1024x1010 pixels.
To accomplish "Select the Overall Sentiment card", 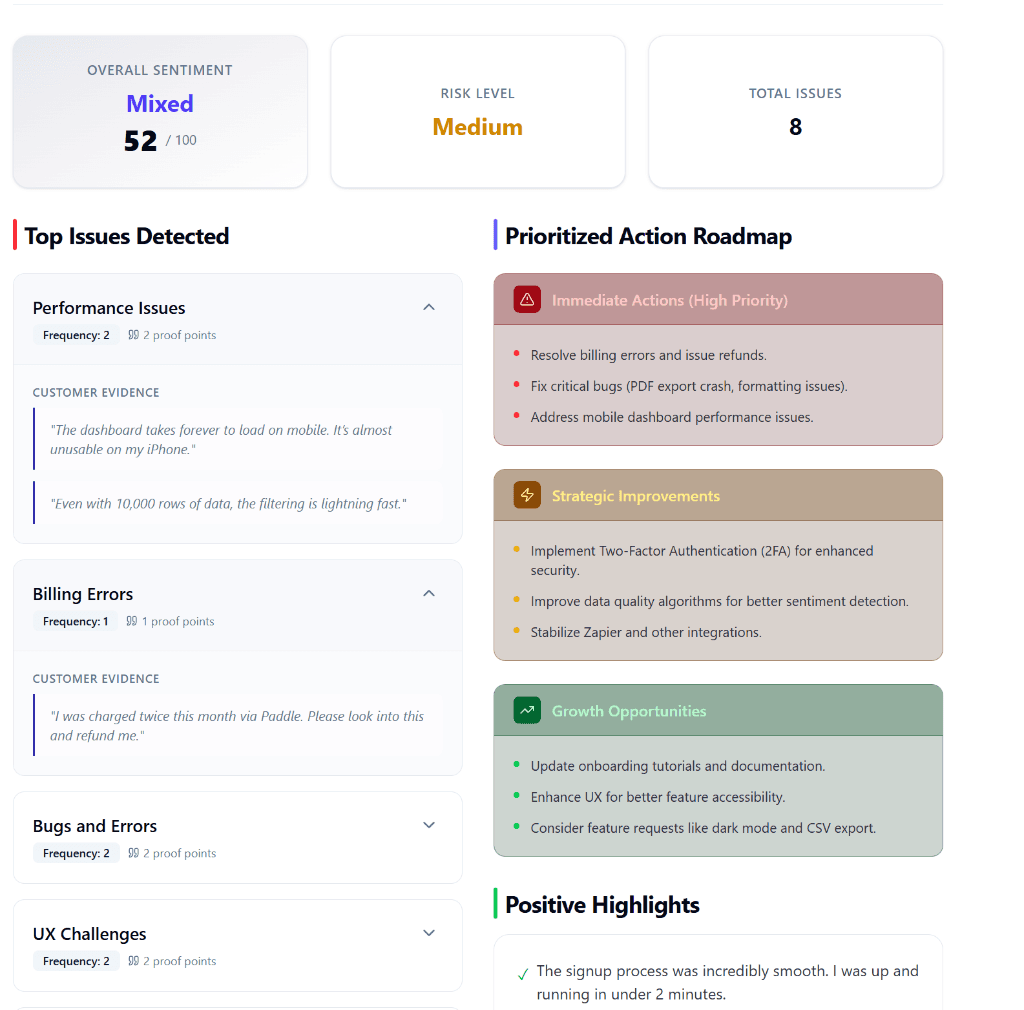I will [159, 111].
